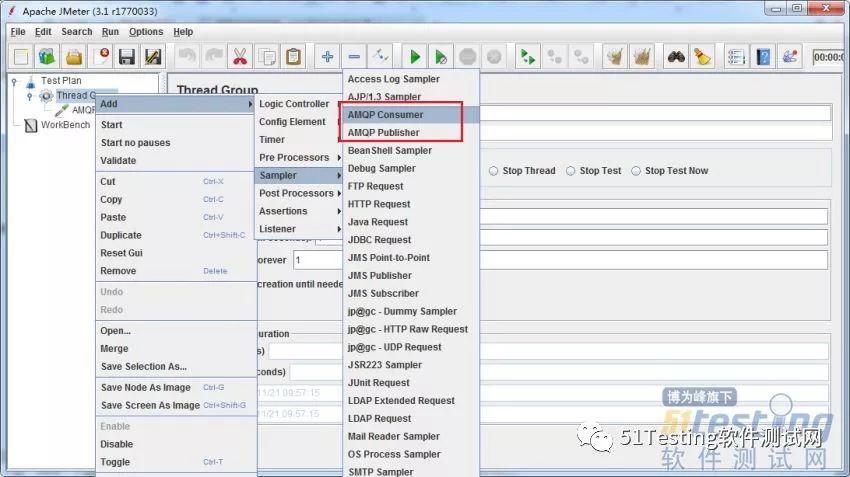Choose JSR223 Sampler entry

pos(411,365)
